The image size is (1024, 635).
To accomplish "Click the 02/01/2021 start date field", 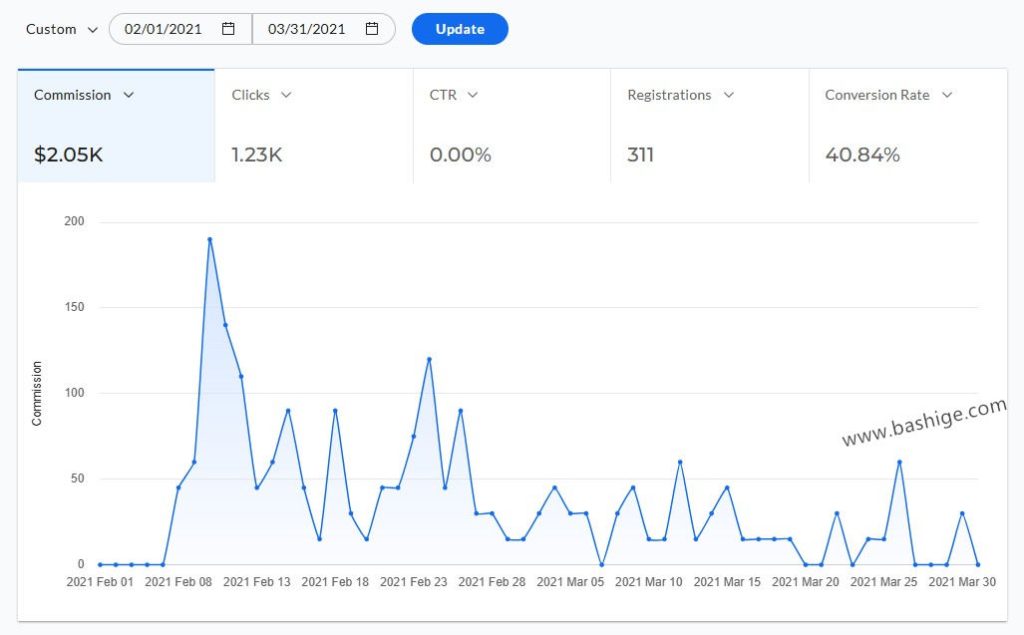I will [x=164, y=29].
